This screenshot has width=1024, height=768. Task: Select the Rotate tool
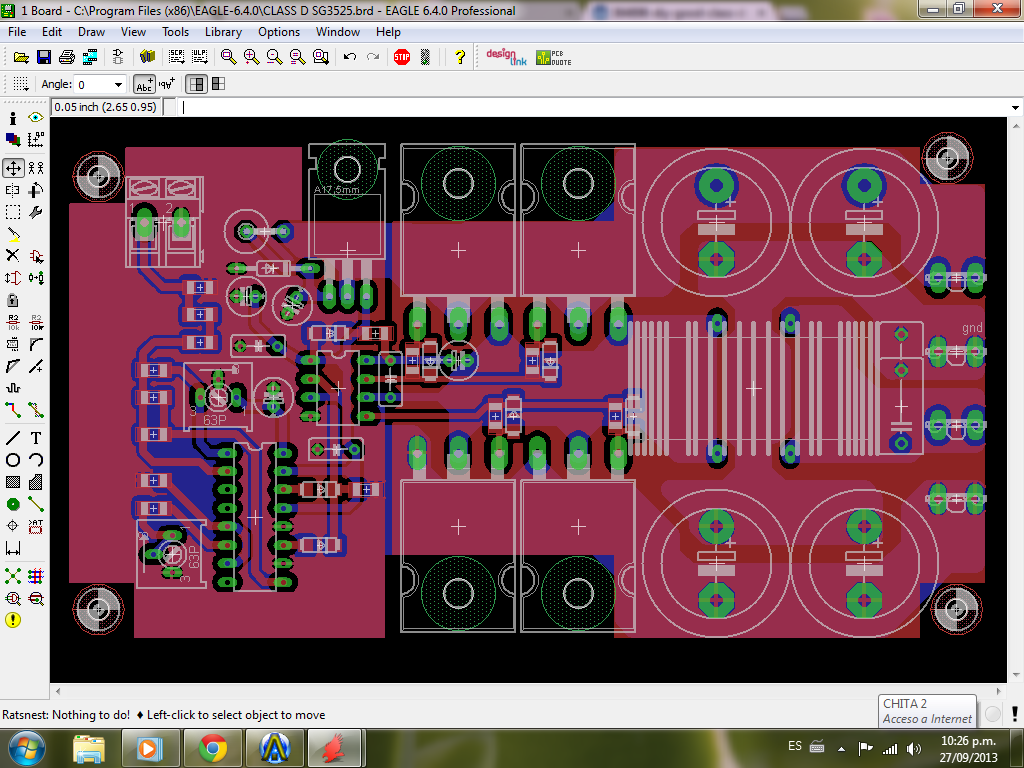click(36, 190)
